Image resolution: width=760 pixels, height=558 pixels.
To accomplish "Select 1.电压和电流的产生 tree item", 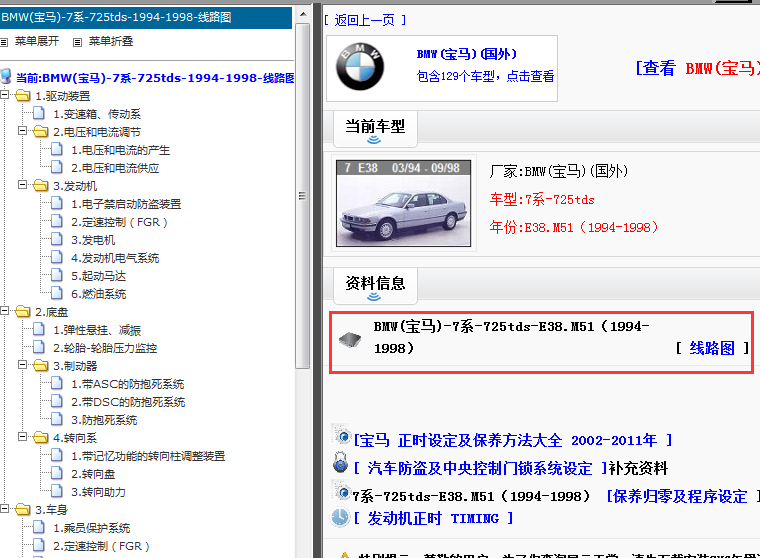I will pos(121,150).
